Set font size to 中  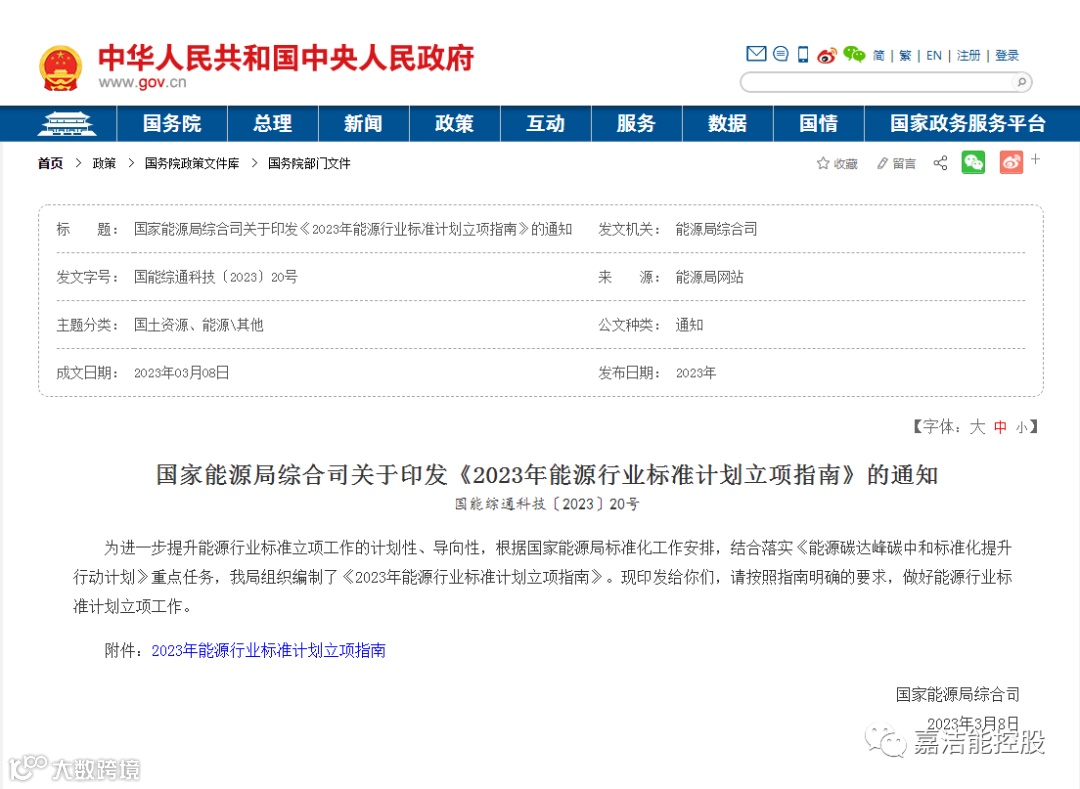coord(1000,428)
